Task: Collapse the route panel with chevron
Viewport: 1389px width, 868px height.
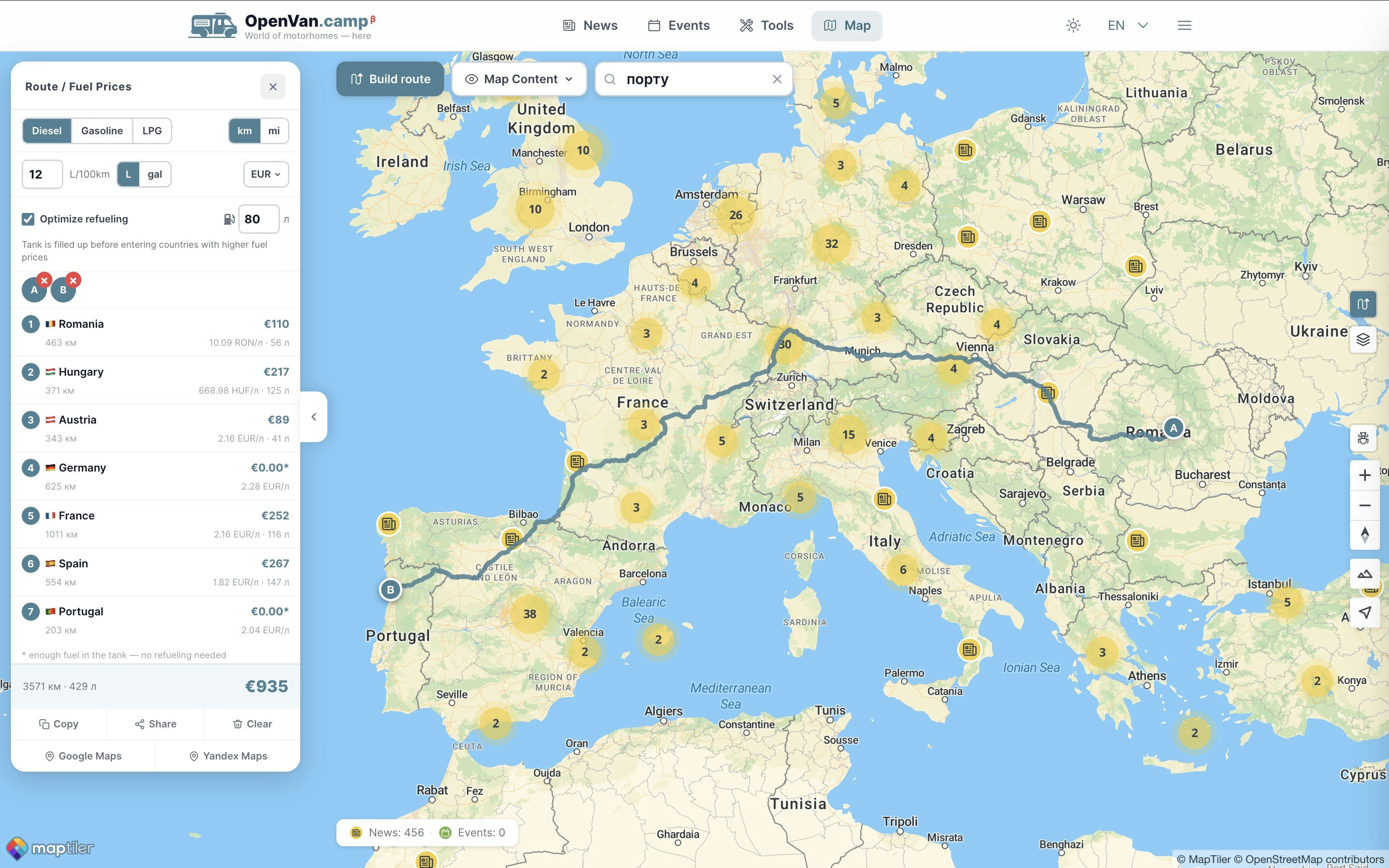Action: click(313, 417)
